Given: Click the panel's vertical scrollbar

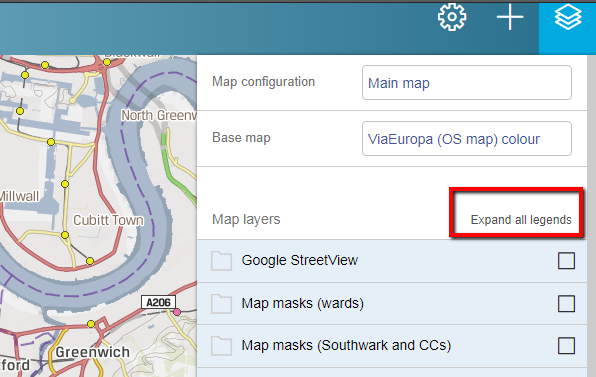Looking at the screenshot, I should (x=591, y=216).
